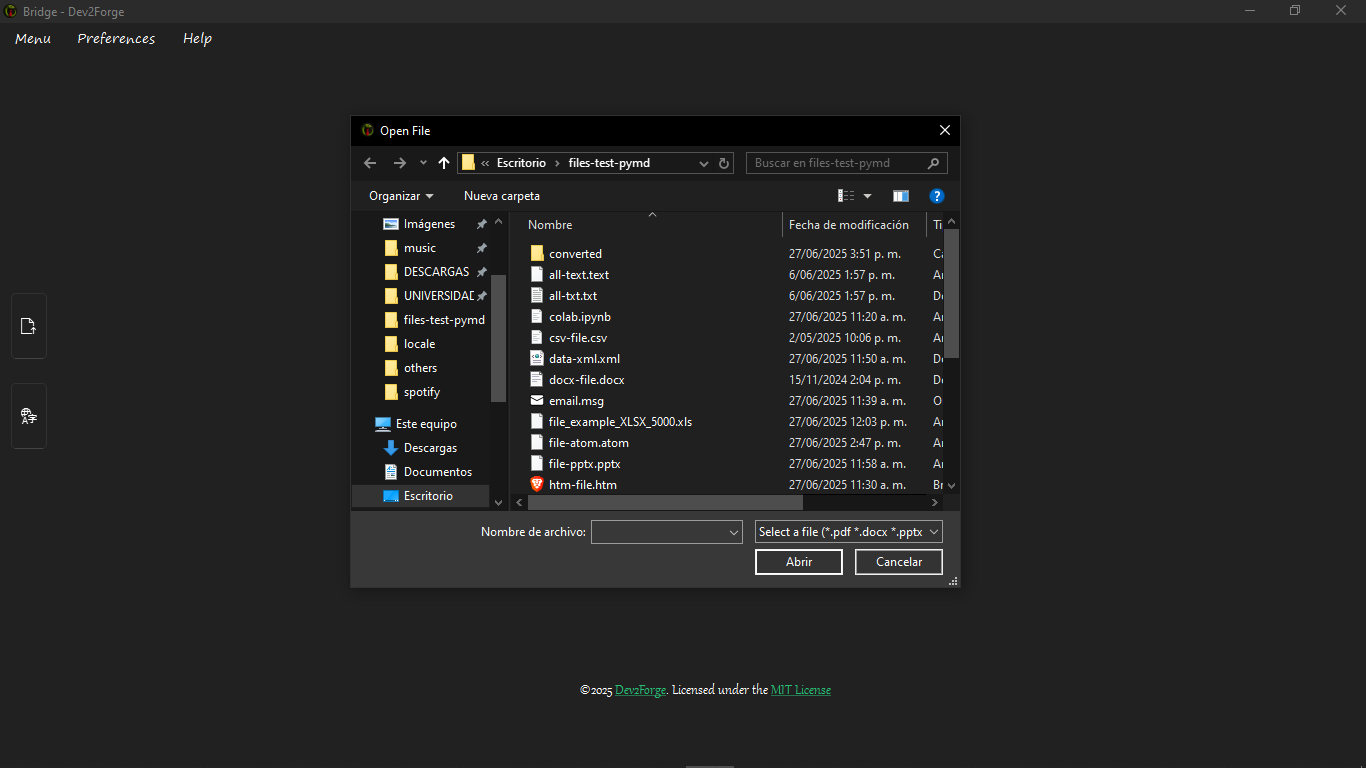The height and width of the screenshot is (768, 1366).
Task: Select the file csv-file.csv
Action: pos(578,338)
